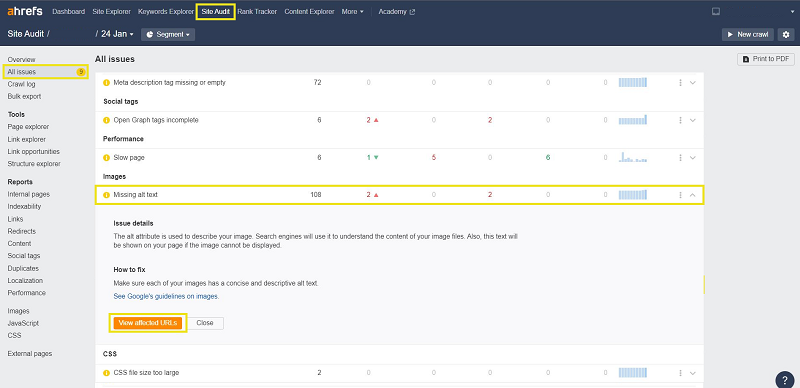
Task: Open the three-dot menu for Open Graph tags row
Action: pyautogui.click(x=681, y=120)
